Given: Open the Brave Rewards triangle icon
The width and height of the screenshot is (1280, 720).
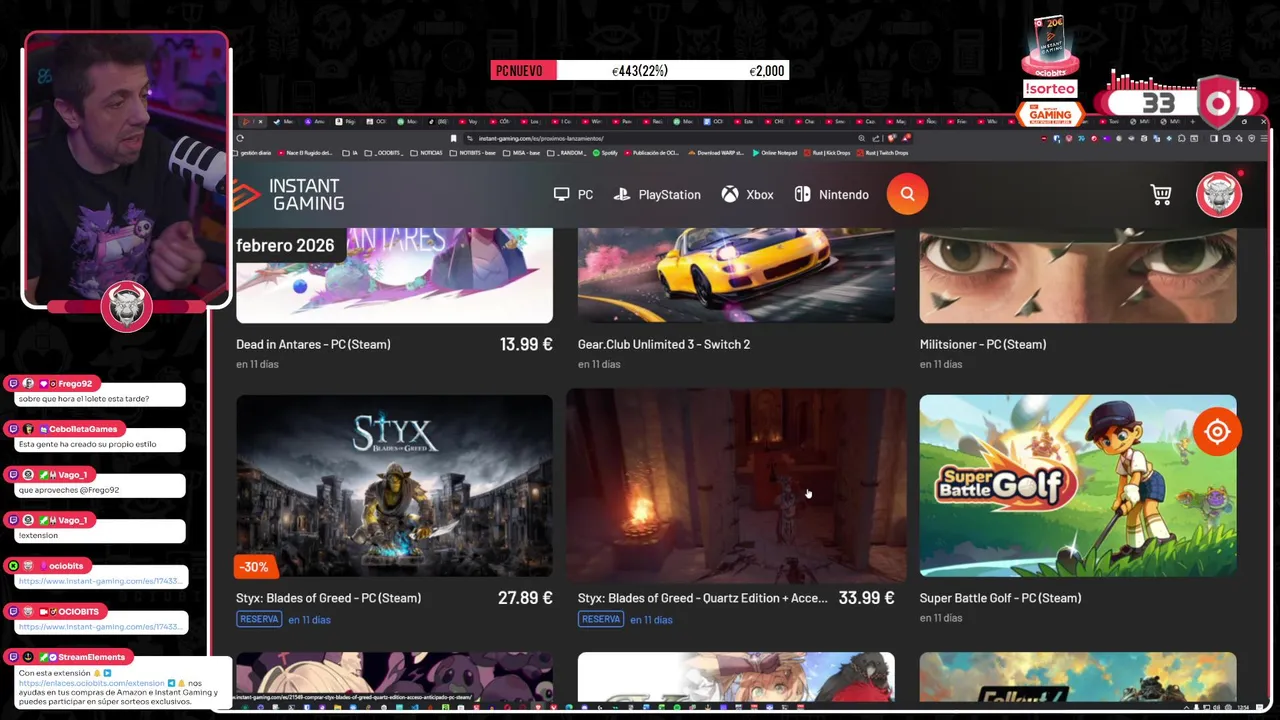Looking at the screenshot, I should click(906, 138).
